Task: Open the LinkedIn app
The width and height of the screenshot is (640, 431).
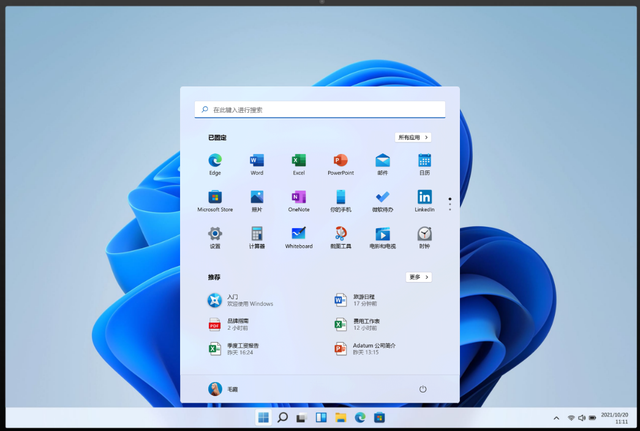Action: [424, 201]
